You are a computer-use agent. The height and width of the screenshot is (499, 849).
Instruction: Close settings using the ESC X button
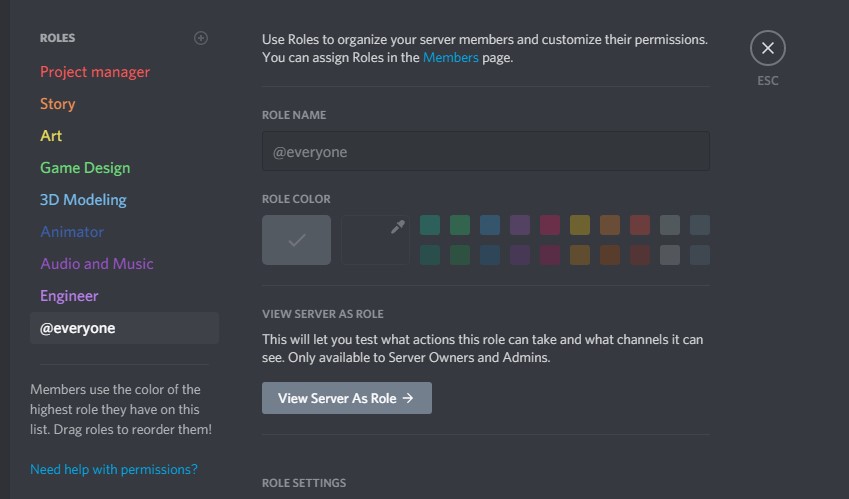(x=767, y=48)
